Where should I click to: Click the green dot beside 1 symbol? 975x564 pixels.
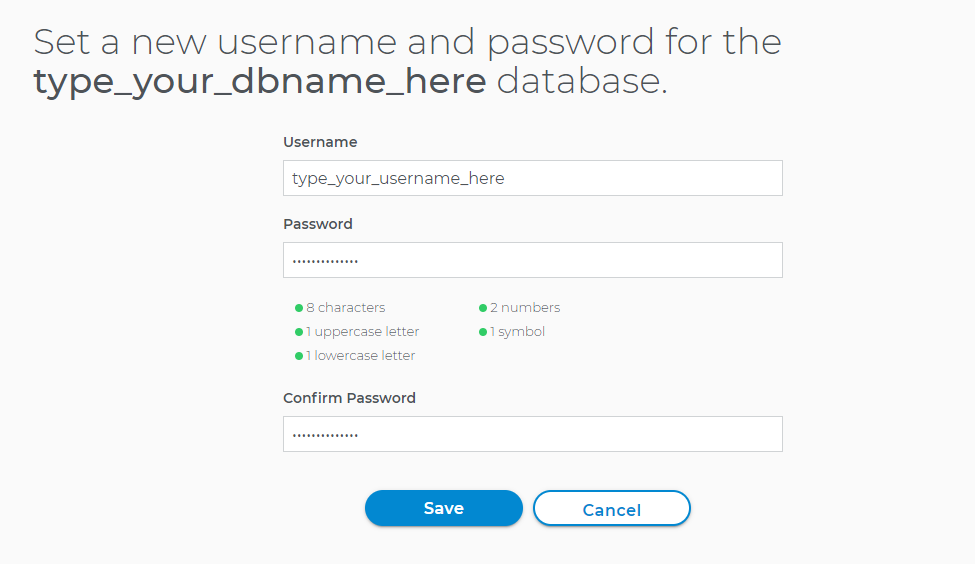483,332
